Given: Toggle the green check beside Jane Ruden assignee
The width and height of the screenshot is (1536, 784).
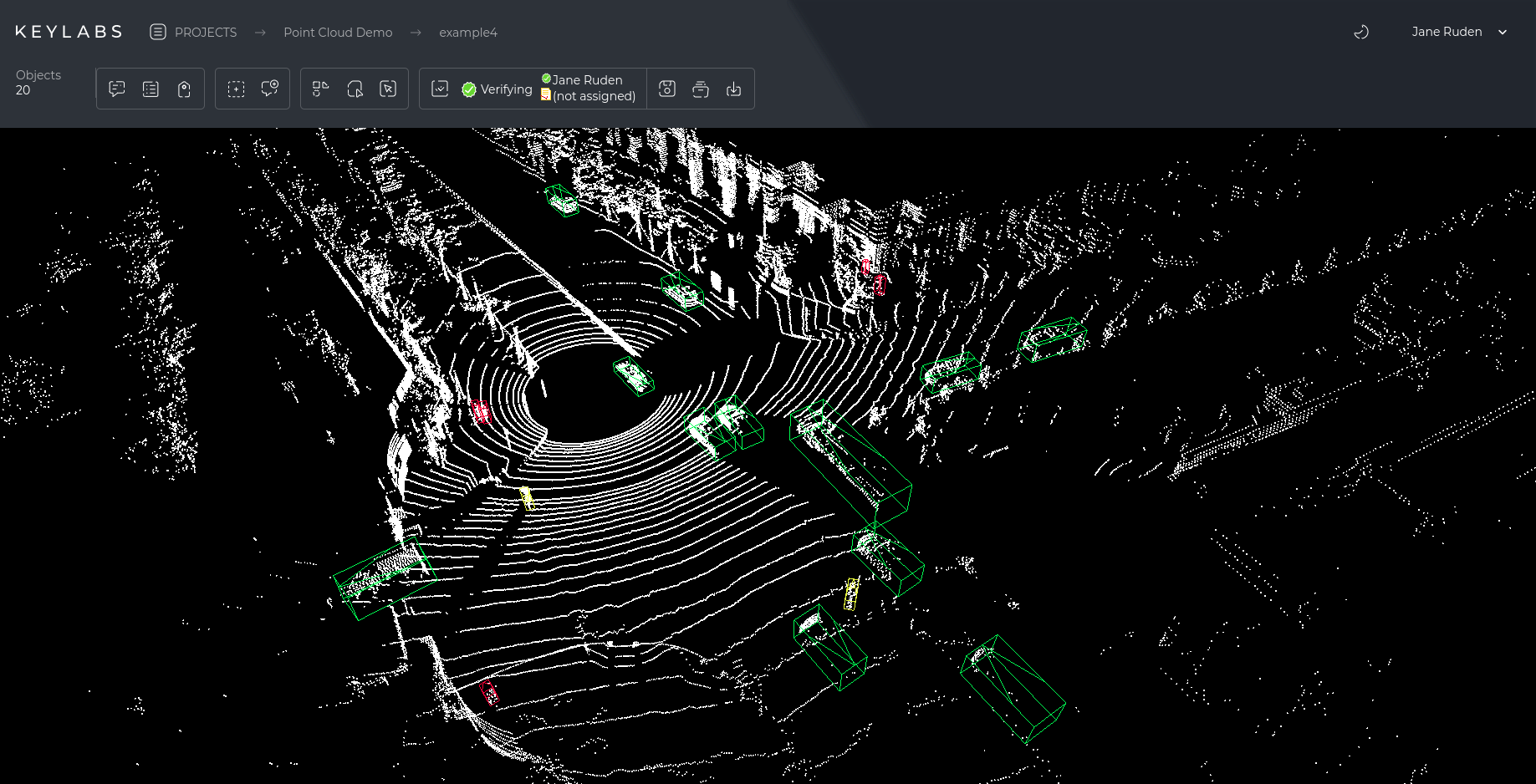Looking at the screenshot, I should coord(546,79).
